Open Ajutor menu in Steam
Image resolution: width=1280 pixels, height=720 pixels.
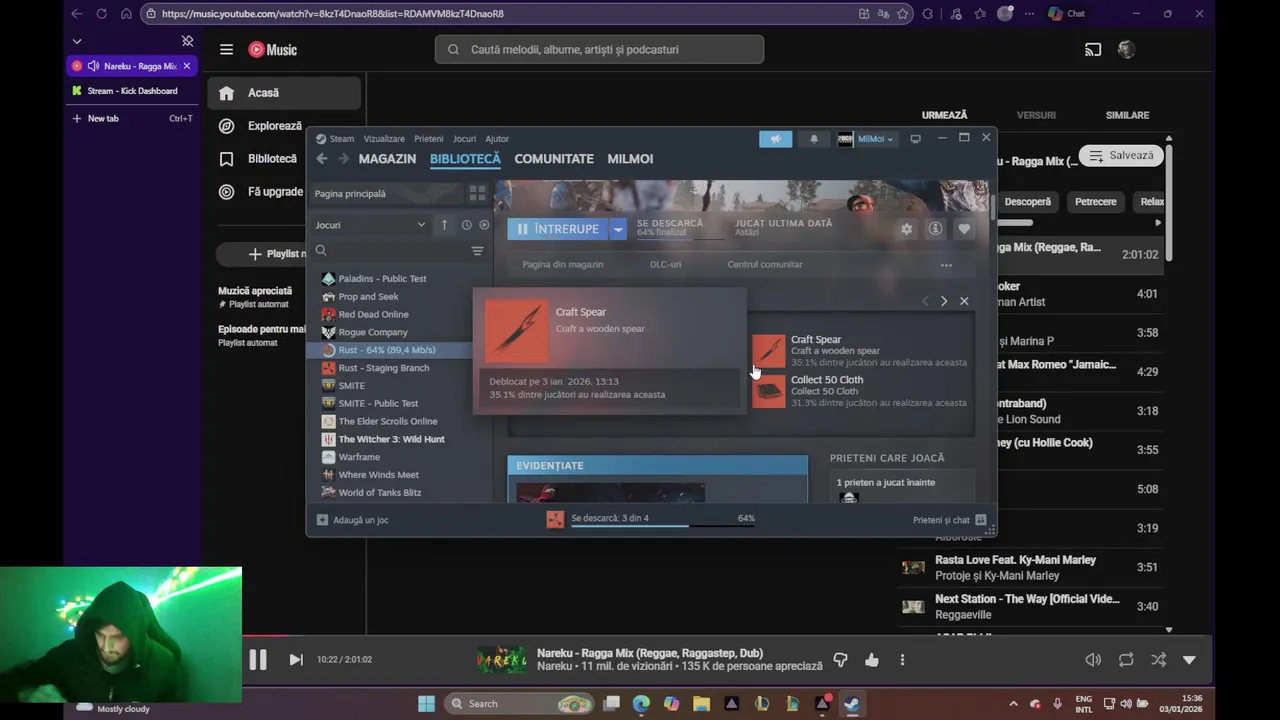[x=497, y=139]
